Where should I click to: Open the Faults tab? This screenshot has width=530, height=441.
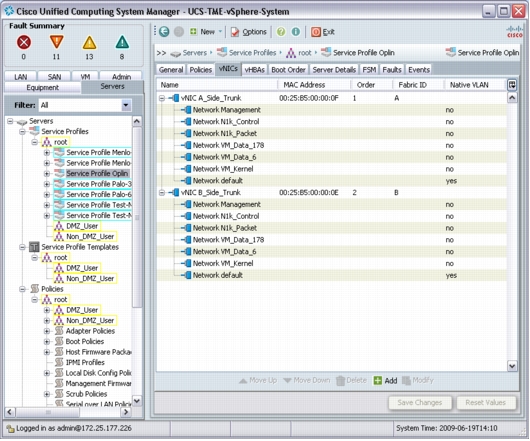click(x=392, y=70)
